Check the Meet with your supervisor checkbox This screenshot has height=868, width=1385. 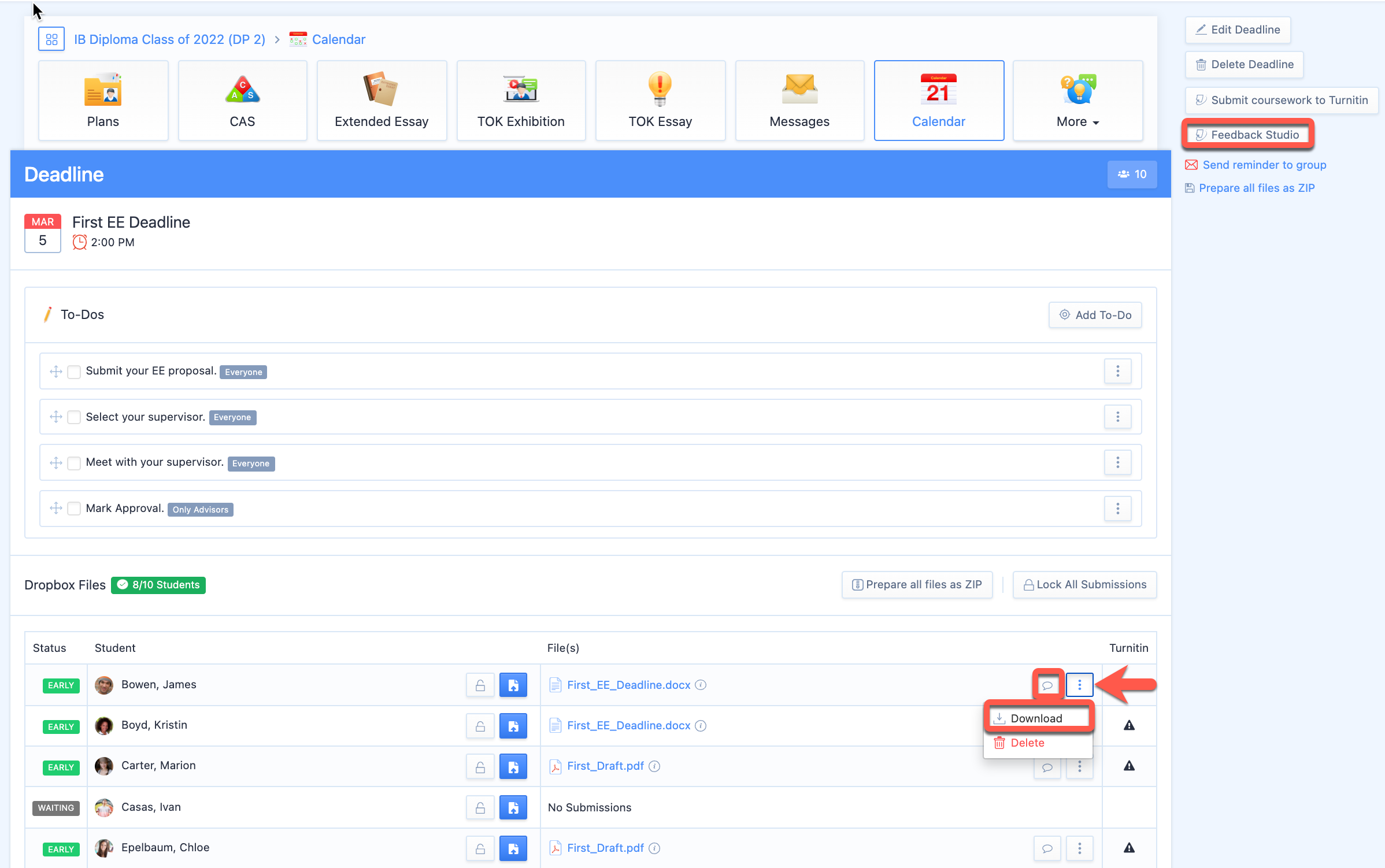[x=74, y=463]
